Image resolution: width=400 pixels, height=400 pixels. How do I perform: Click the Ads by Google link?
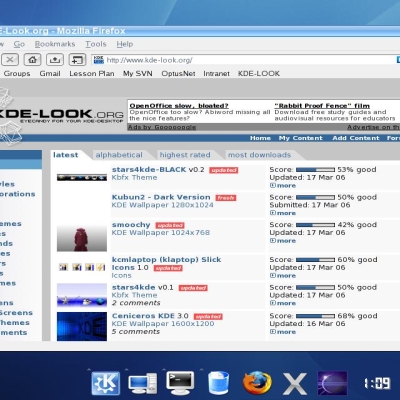click(x=162, y=127)
